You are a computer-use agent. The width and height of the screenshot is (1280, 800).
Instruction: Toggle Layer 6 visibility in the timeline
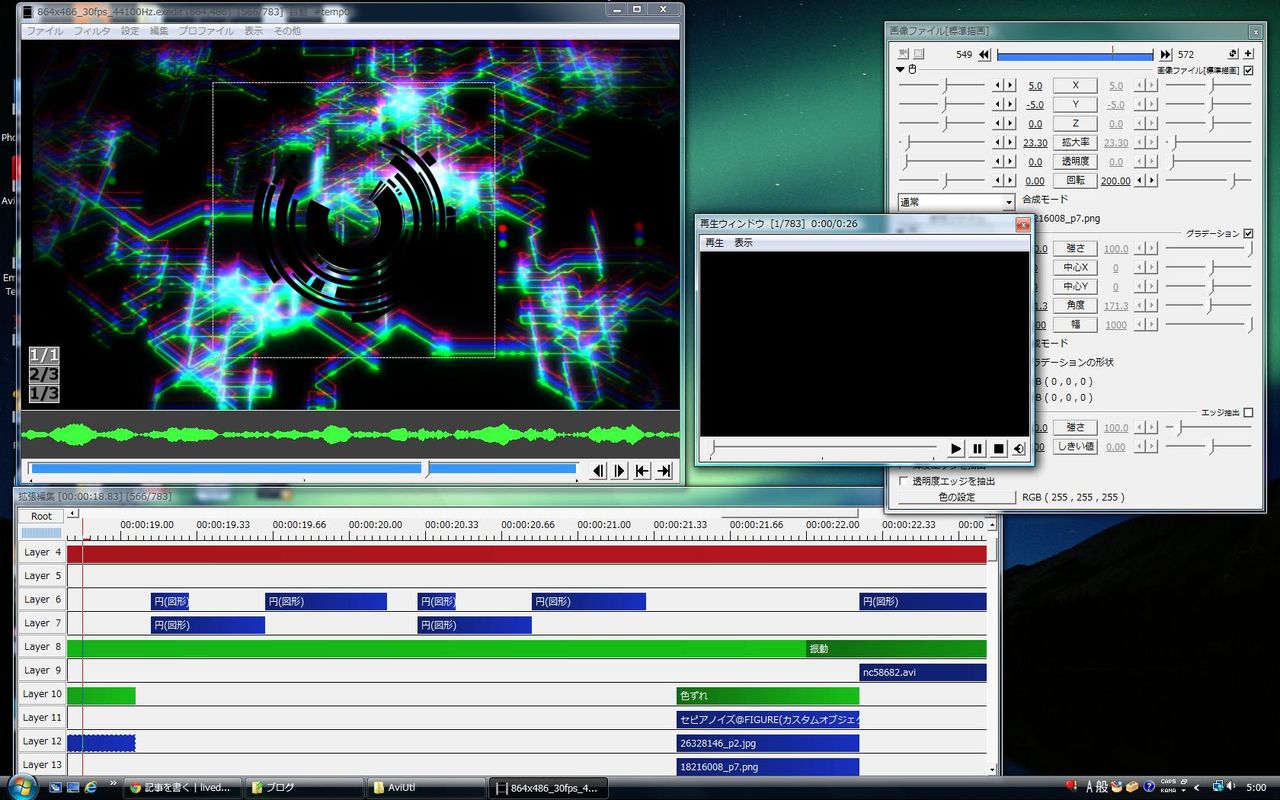42,600
